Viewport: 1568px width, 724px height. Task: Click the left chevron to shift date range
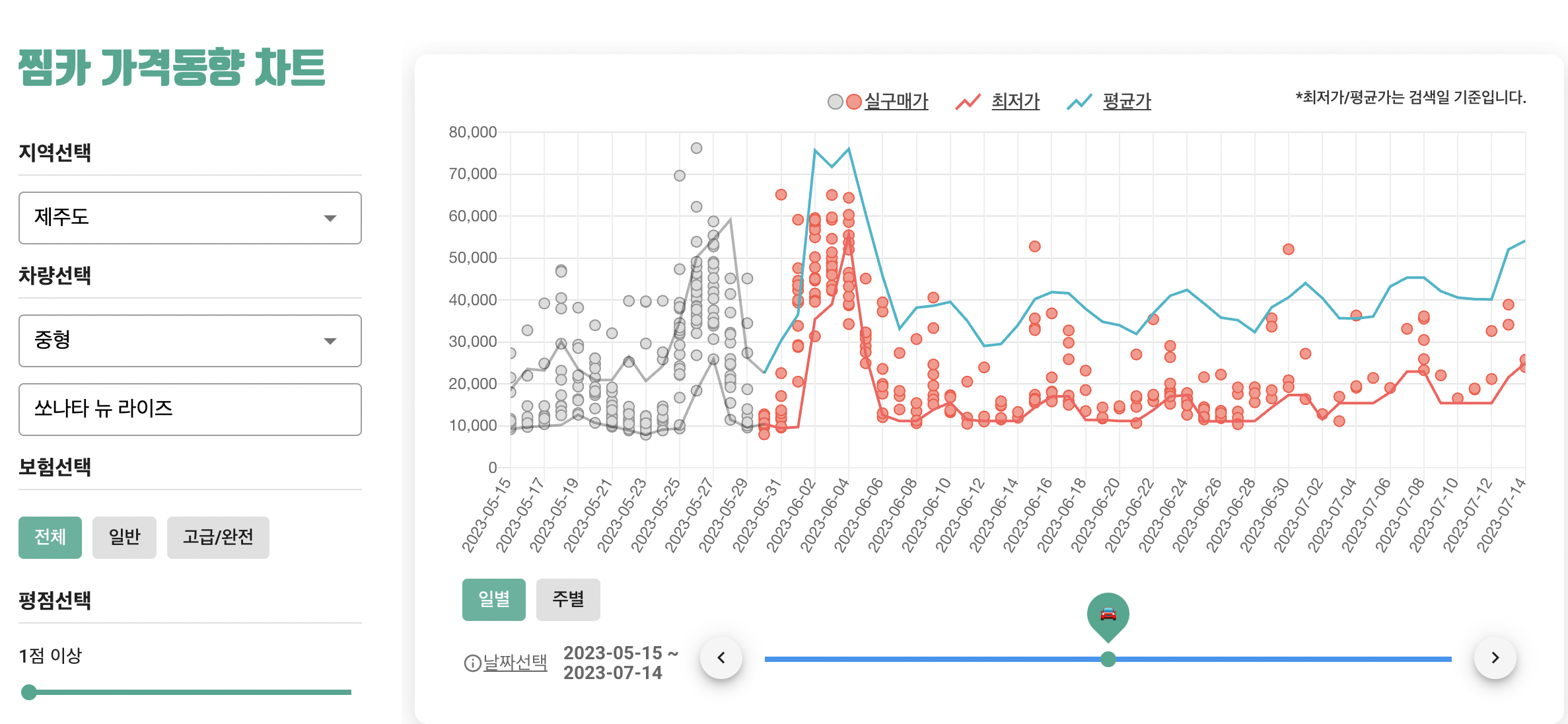tap(722, 657)
